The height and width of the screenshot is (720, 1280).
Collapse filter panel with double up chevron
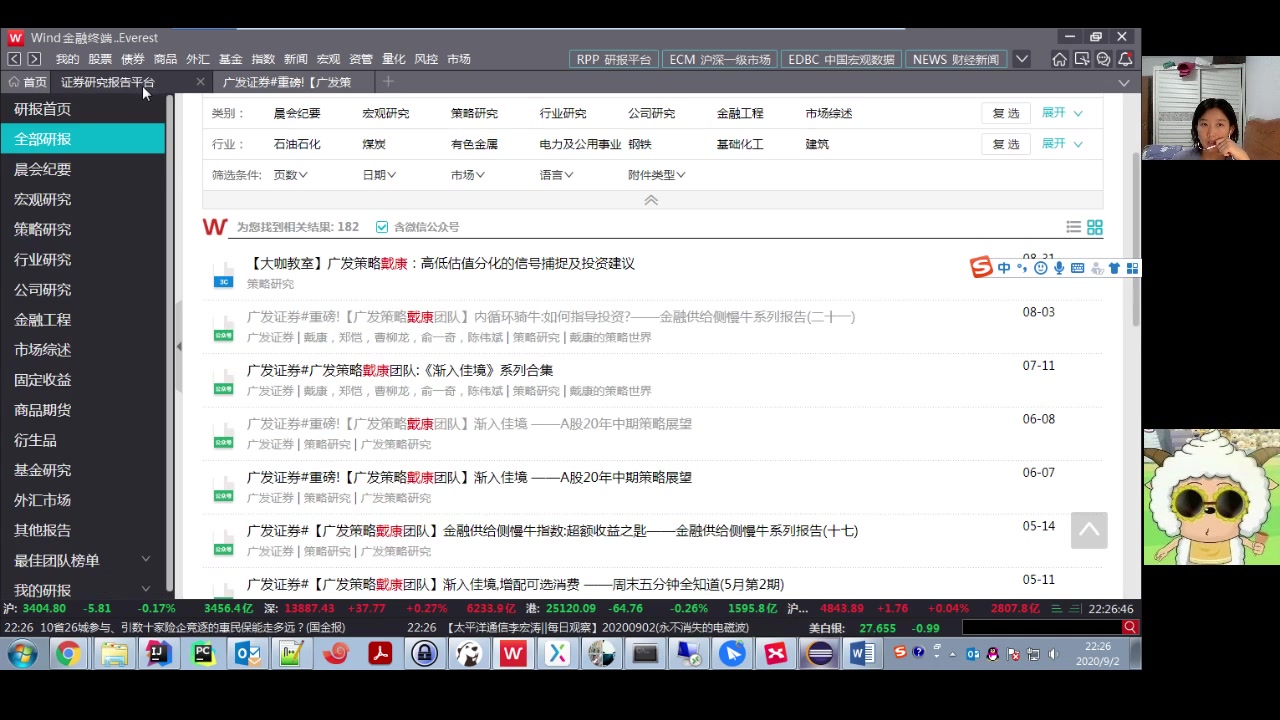click(x=651, y=200)
